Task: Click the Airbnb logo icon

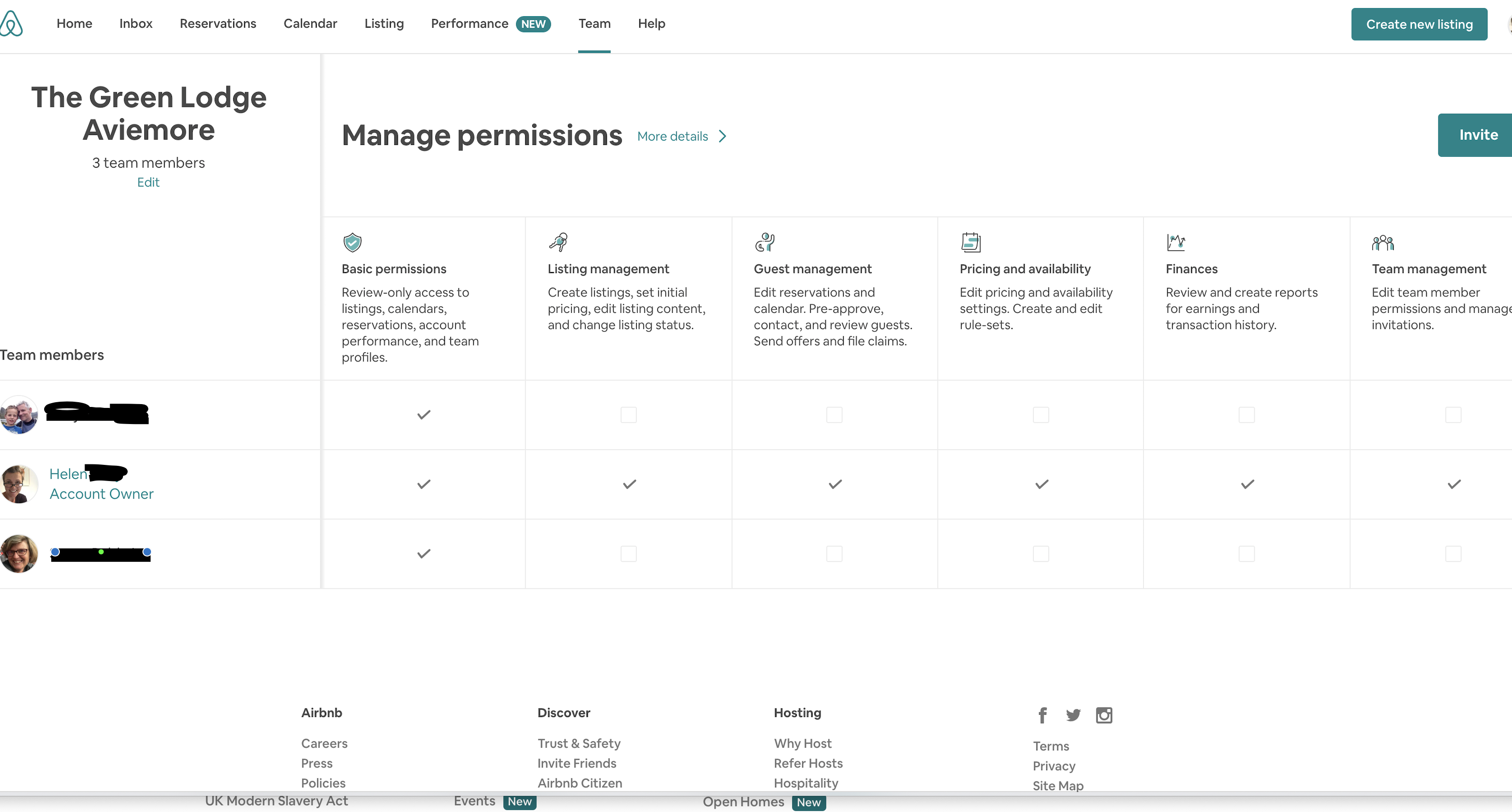Action: 11,23
